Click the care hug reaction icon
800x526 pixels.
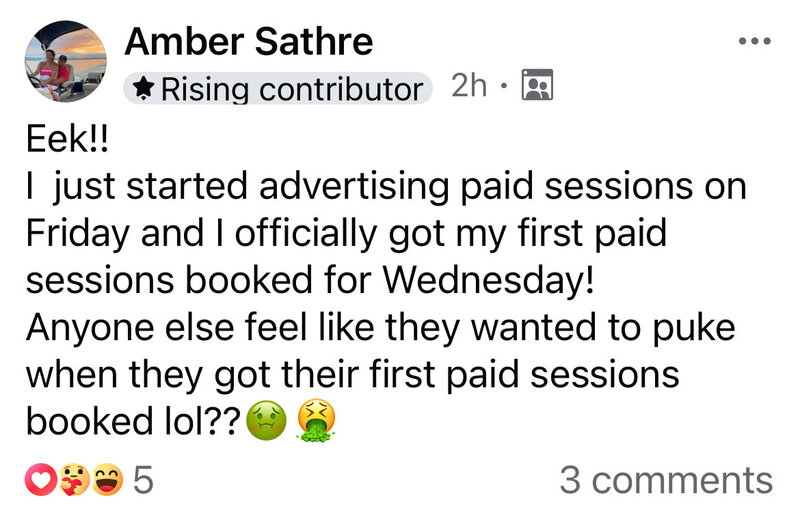(73, 481)
